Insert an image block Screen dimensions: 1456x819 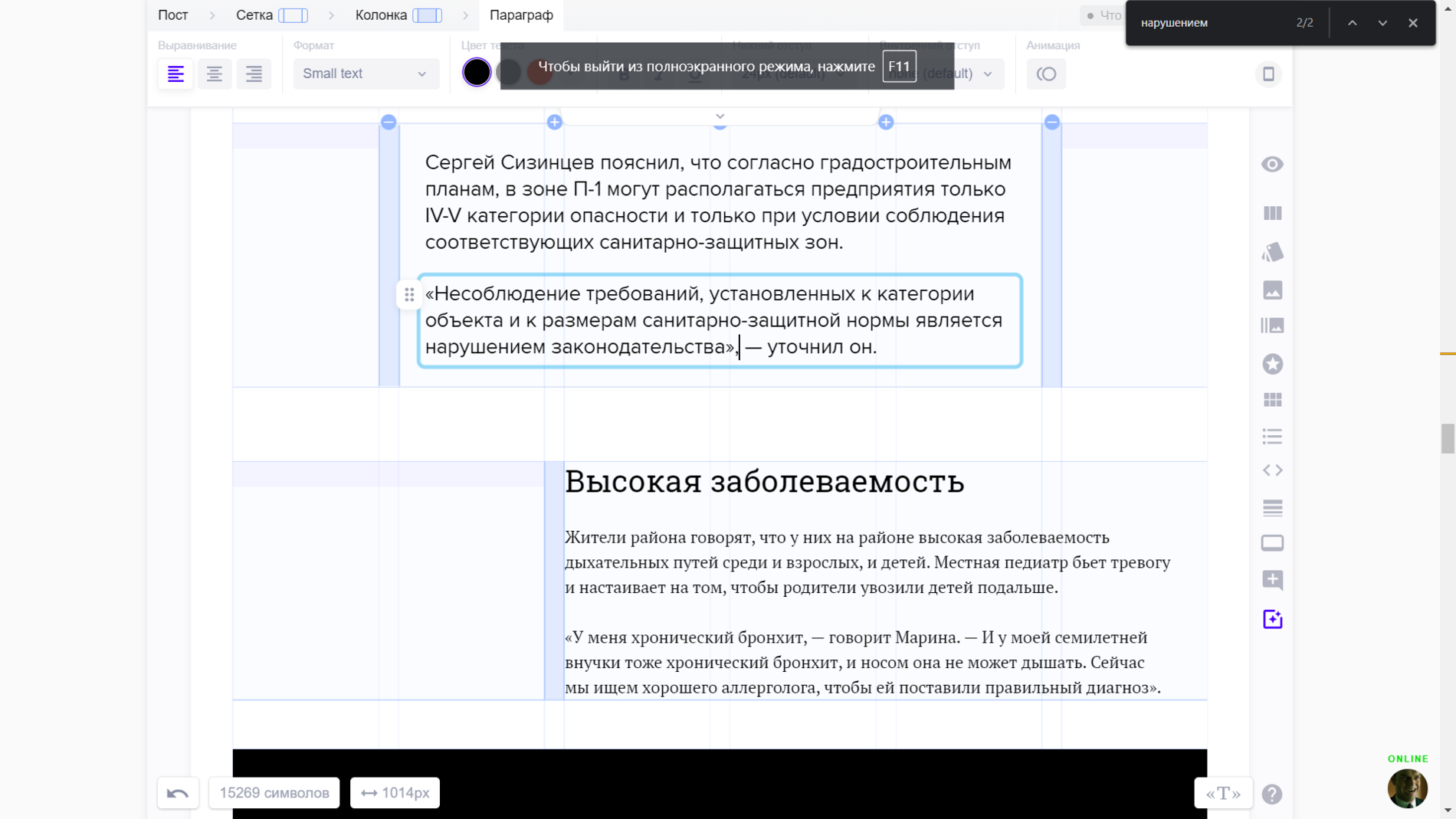click(x=1272, y=290)
